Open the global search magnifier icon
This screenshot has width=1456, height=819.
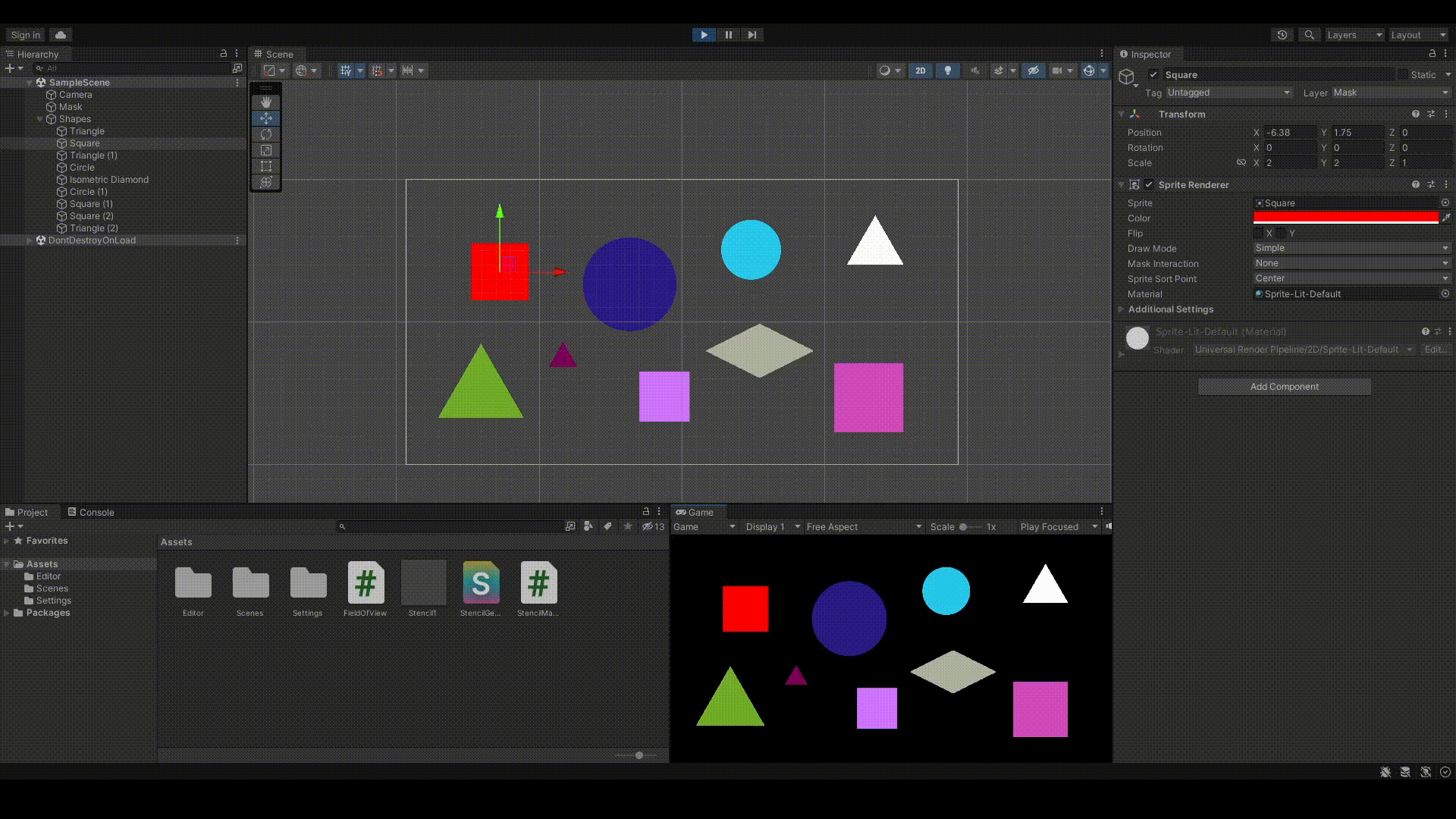tap(1309, 35)
